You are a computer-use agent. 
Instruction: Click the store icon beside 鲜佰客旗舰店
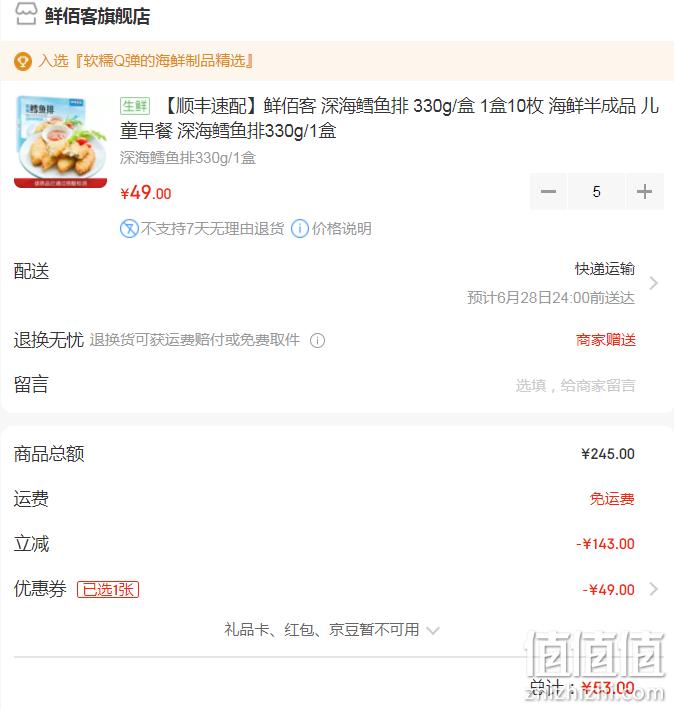click(26, 14)
